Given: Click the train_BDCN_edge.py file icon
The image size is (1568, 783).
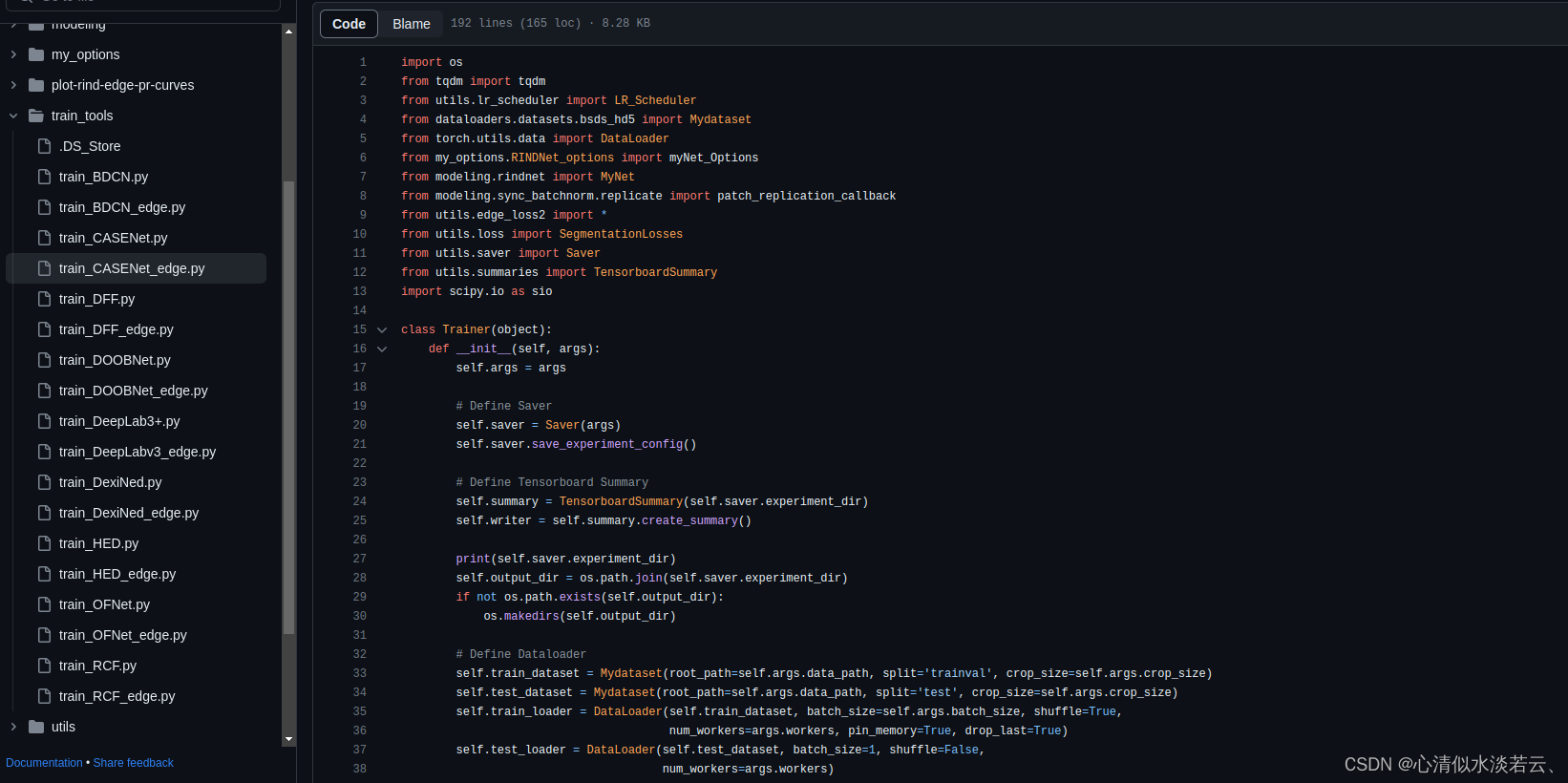Looking at the screenshot, I should coord(44,207).
